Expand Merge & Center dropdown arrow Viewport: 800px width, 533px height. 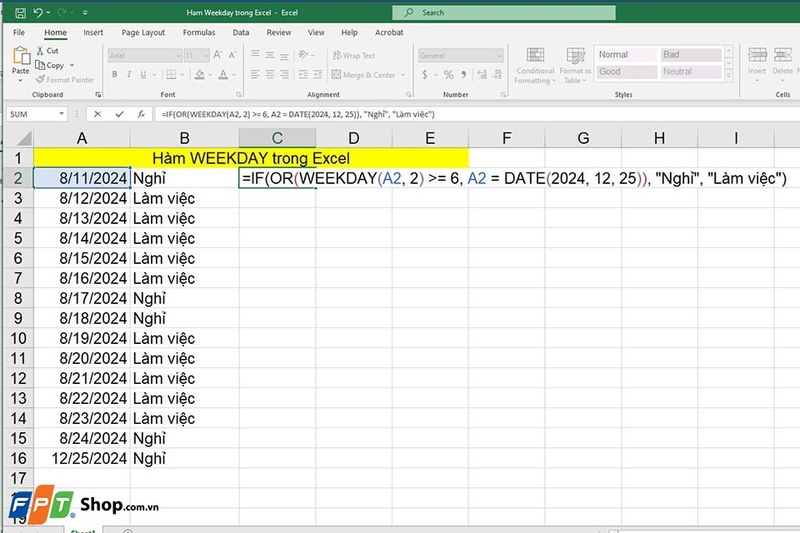tap(403, 75)
